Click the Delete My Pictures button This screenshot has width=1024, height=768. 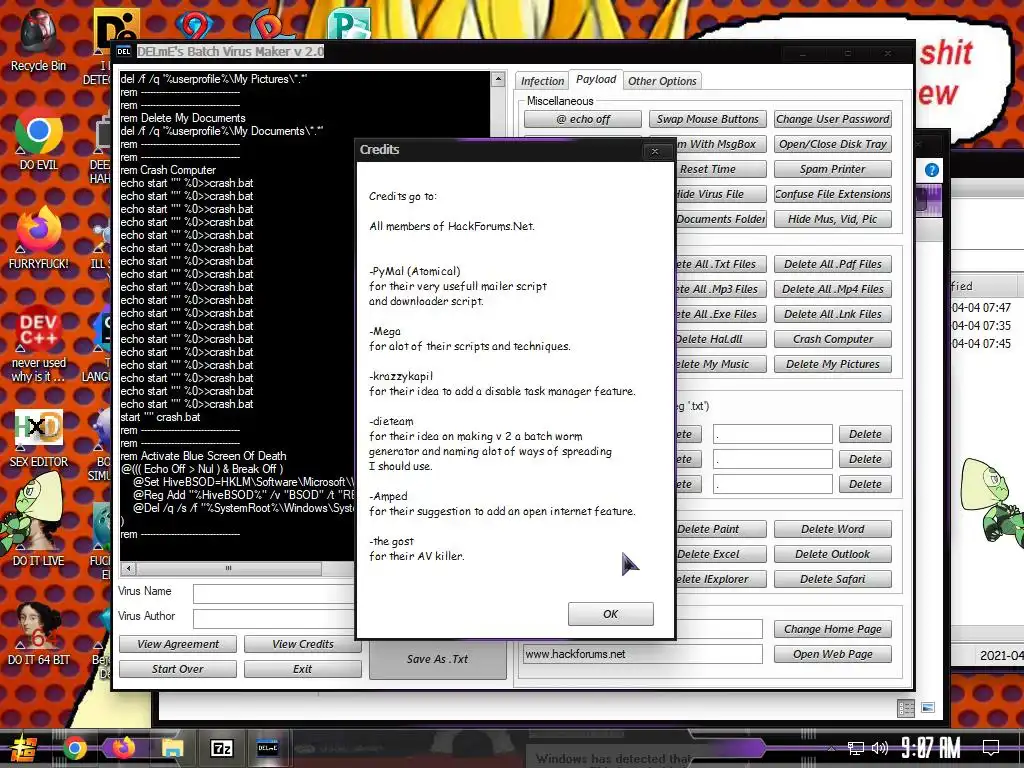coord(833,364)
